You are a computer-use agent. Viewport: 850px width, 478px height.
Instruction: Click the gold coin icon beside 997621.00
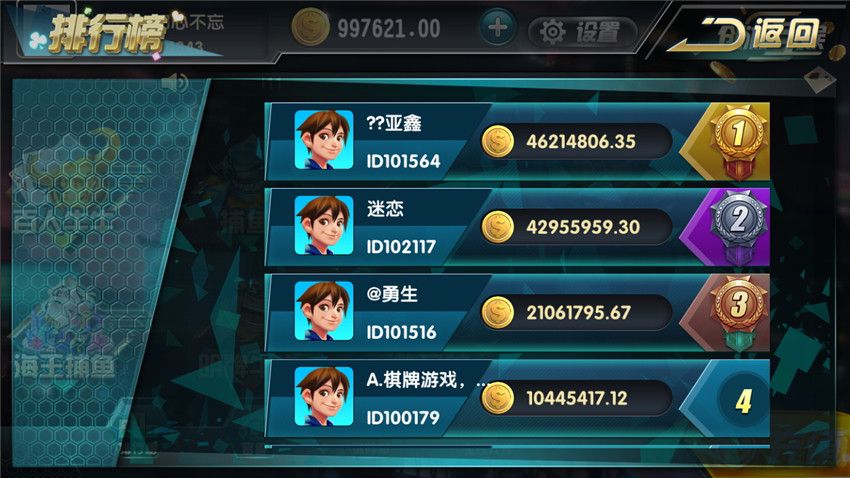(x=311, y=27)
